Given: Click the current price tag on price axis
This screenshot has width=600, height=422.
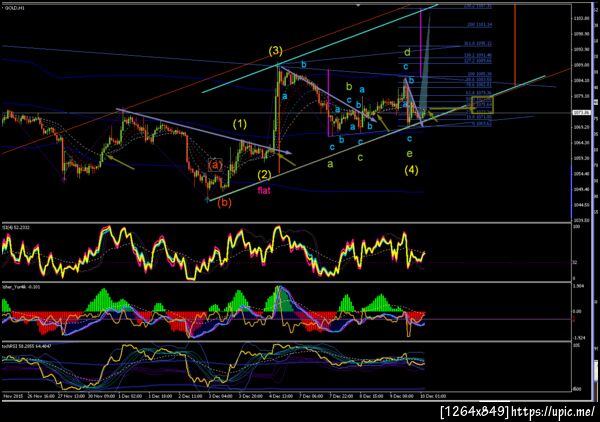Looking at the screenshot, I should pyautogui.click(x=581, y=112).
